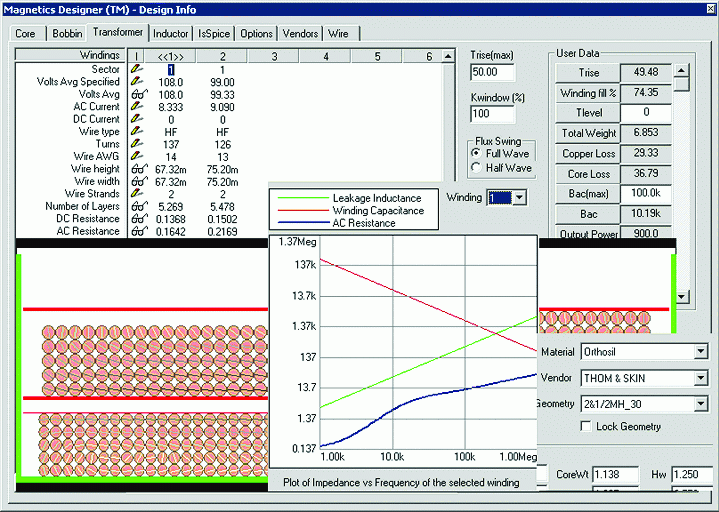Open the Winding number dropdown
Image resolution: width=719 pixels, height=512 pixels.
tap(517, 198)
